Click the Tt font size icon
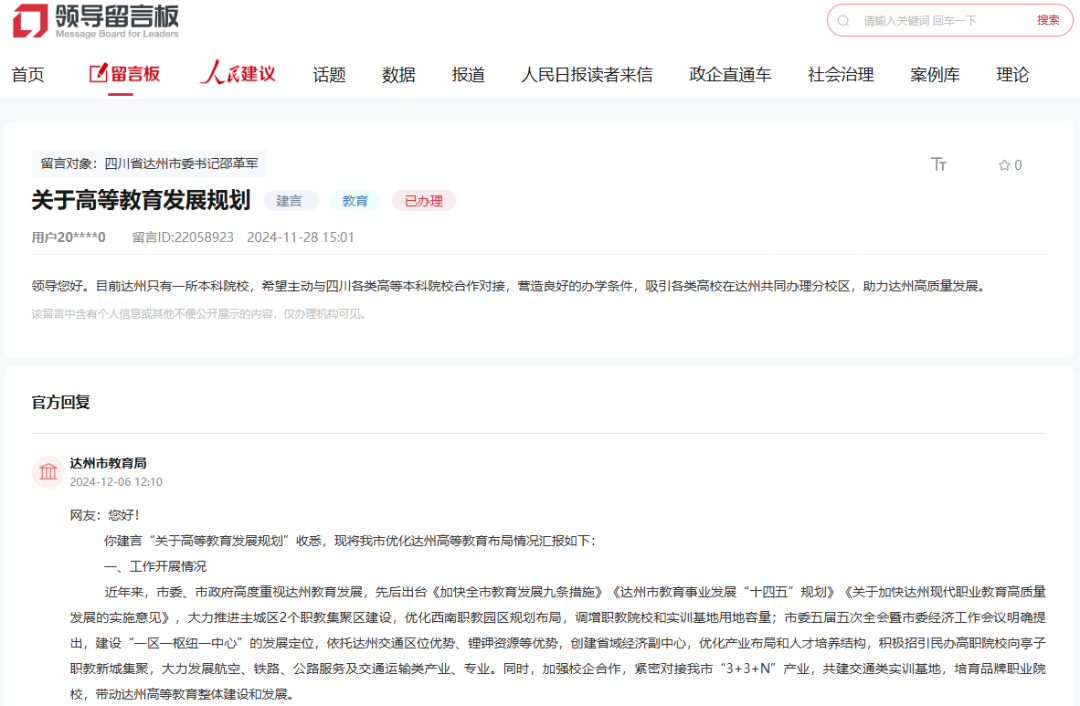 [938, 164]
